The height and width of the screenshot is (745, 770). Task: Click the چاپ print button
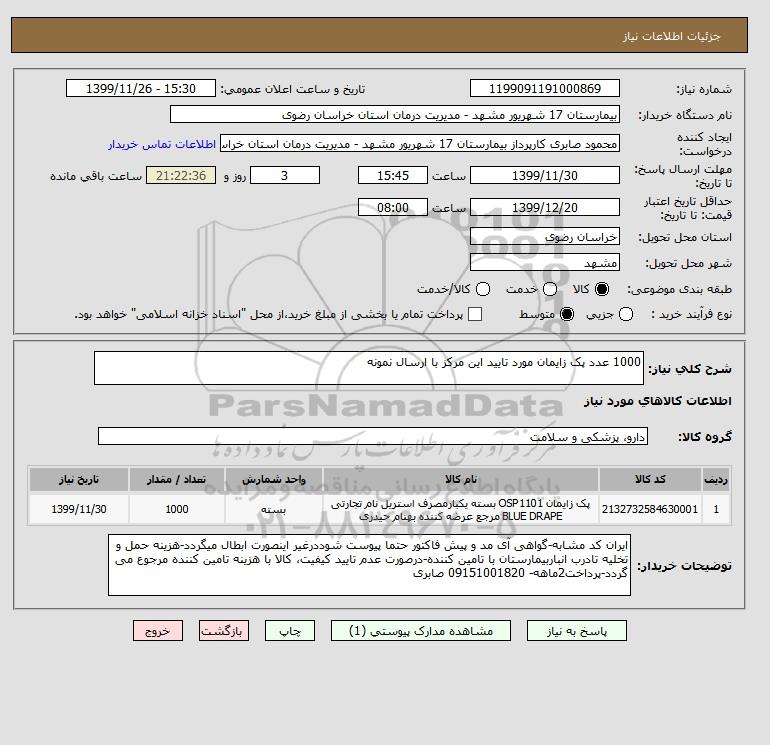point(290,631)
